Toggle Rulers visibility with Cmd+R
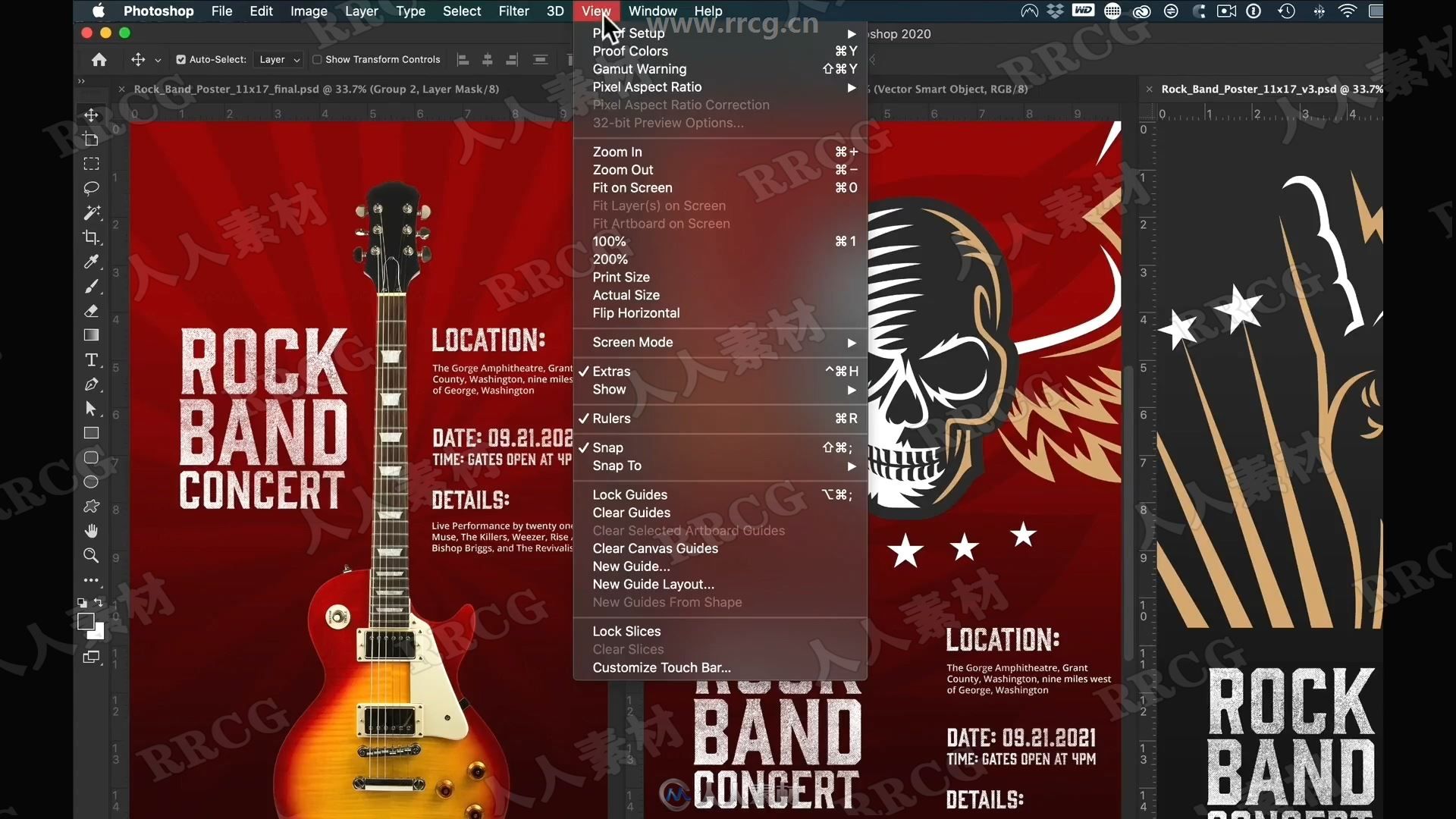 pos(611,418)
